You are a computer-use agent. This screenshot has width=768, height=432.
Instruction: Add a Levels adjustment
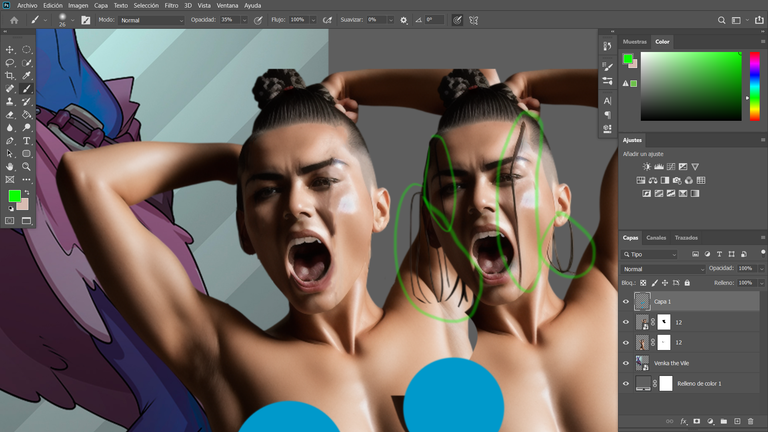pyautogui.click(x=659, y=167)
